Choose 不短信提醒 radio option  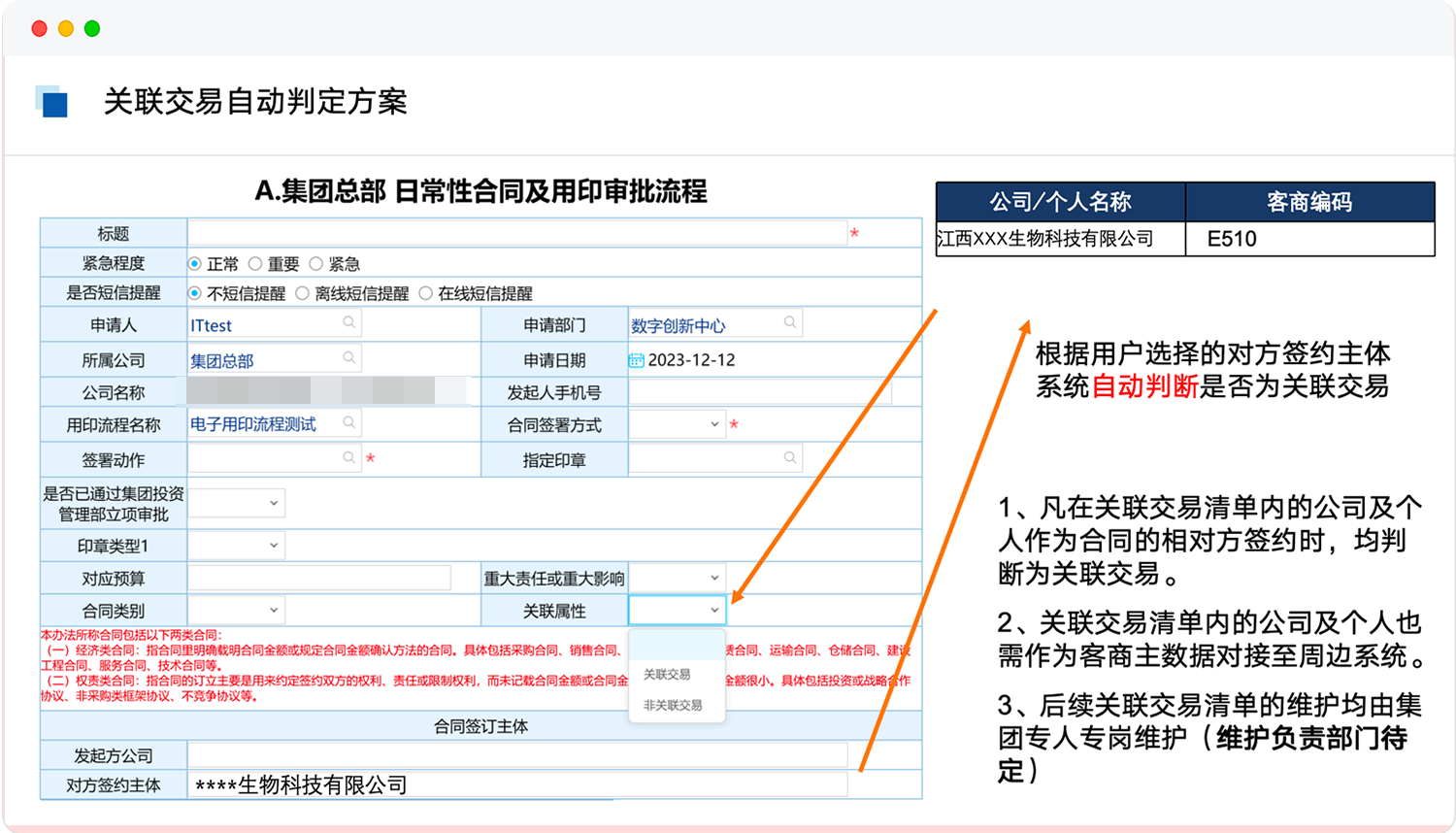[x=195, y=292]
